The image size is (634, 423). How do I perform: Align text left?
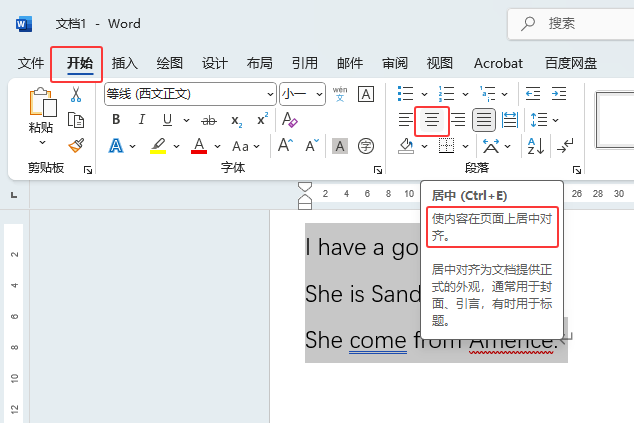[x=406, y=120]
